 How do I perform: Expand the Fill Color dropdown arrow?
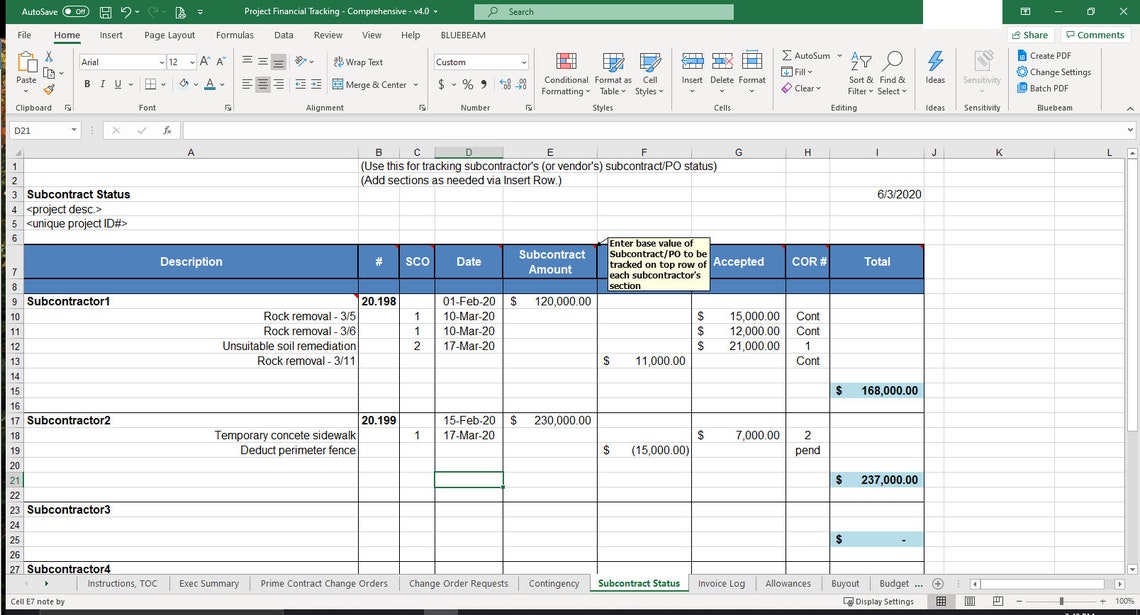pyautogui.click(x=197, y=85)
